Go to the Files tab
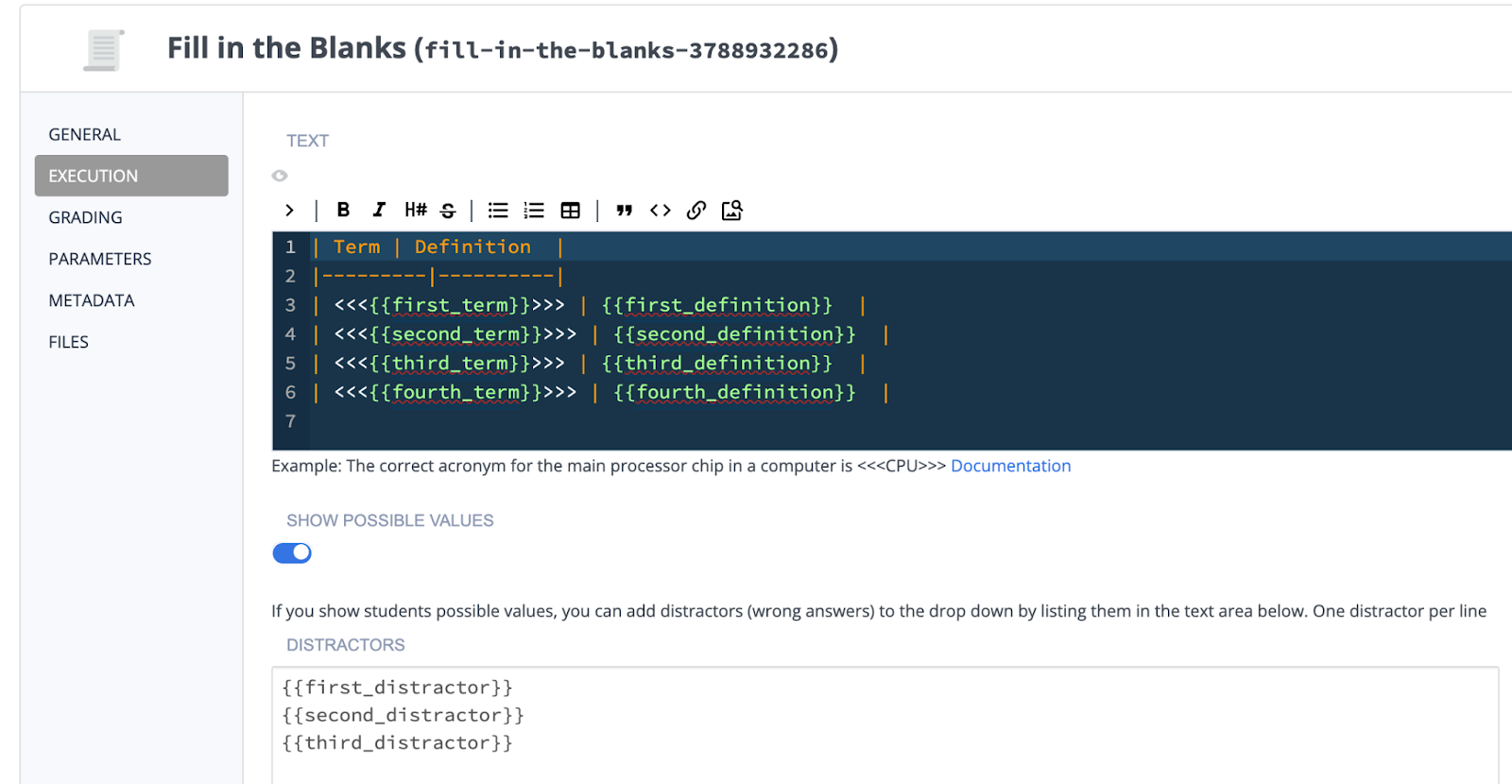 click(69, 342)
